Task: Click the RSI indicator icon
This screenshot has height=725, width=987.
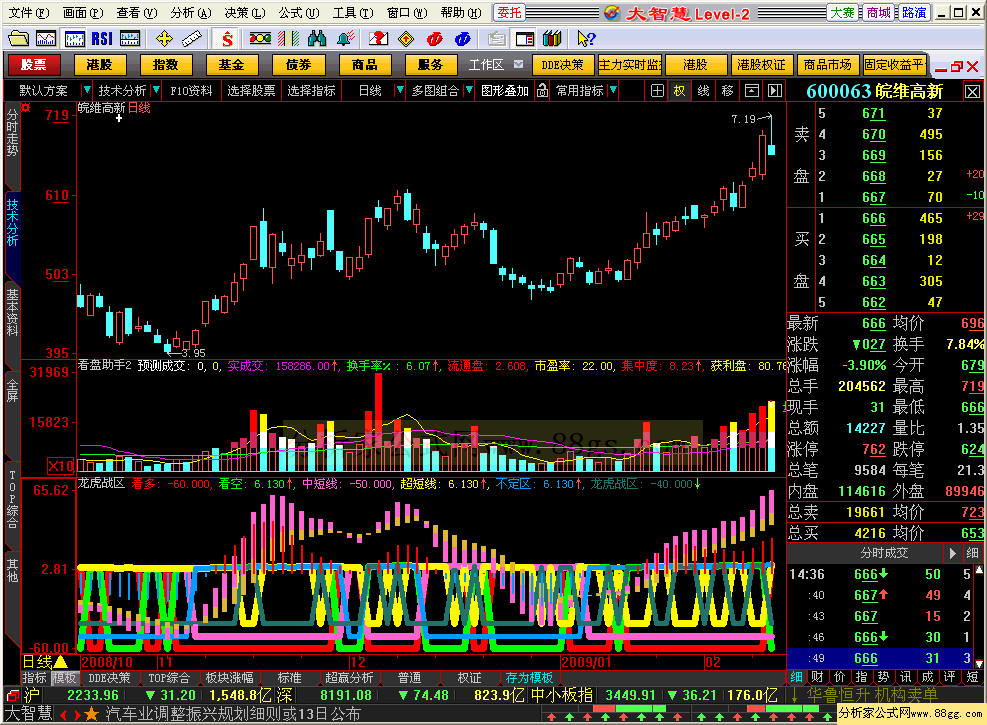Action: [102, 39]
